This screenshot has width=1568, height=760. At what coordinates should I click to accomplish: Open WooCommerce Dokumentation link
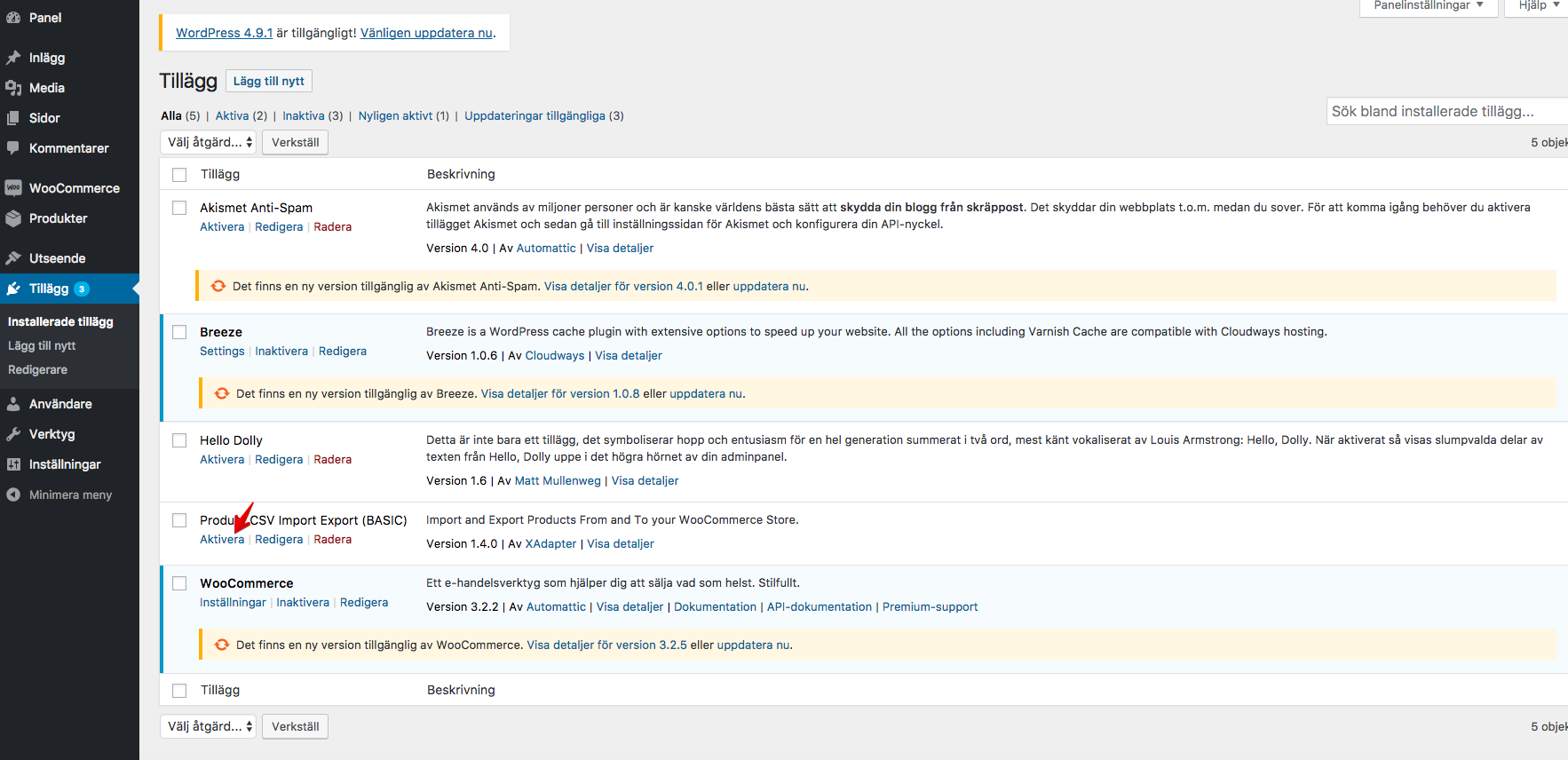coord(715,607)
